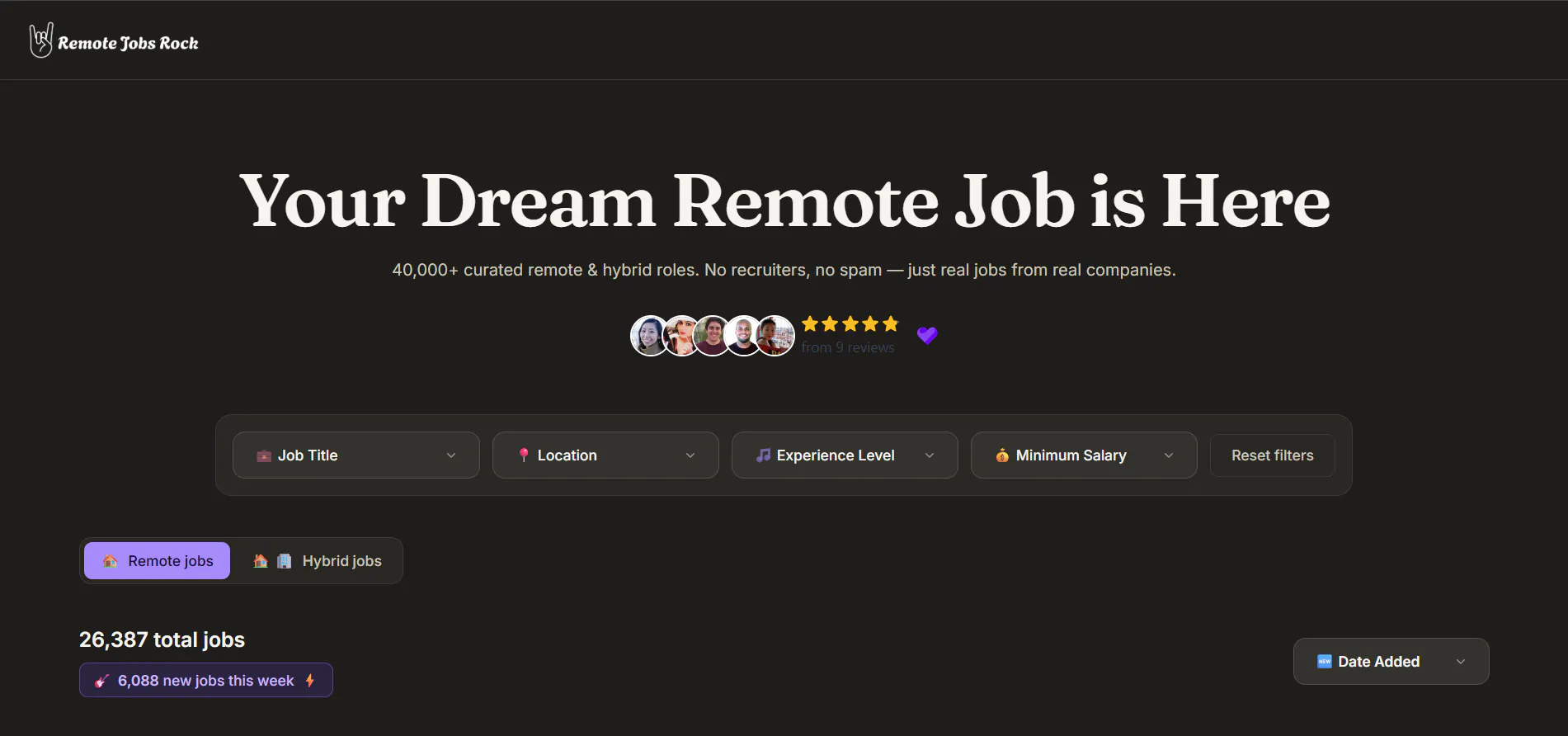Viewport: 1568px width, 736px height.
Task: Click the pin icon beside Location
Action: pyautogui.click(x=524, y=455)
